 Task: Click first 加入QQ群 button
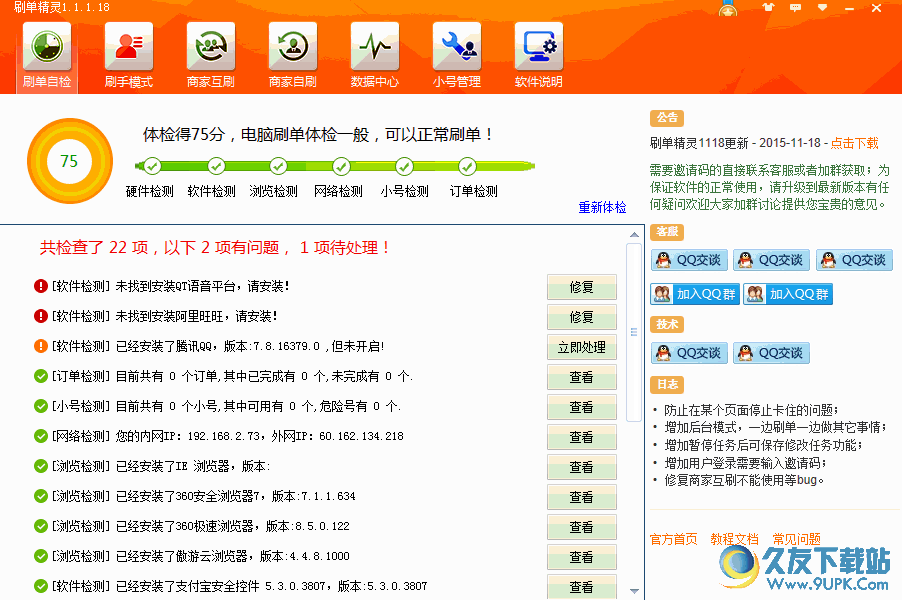tap(695, 294)
